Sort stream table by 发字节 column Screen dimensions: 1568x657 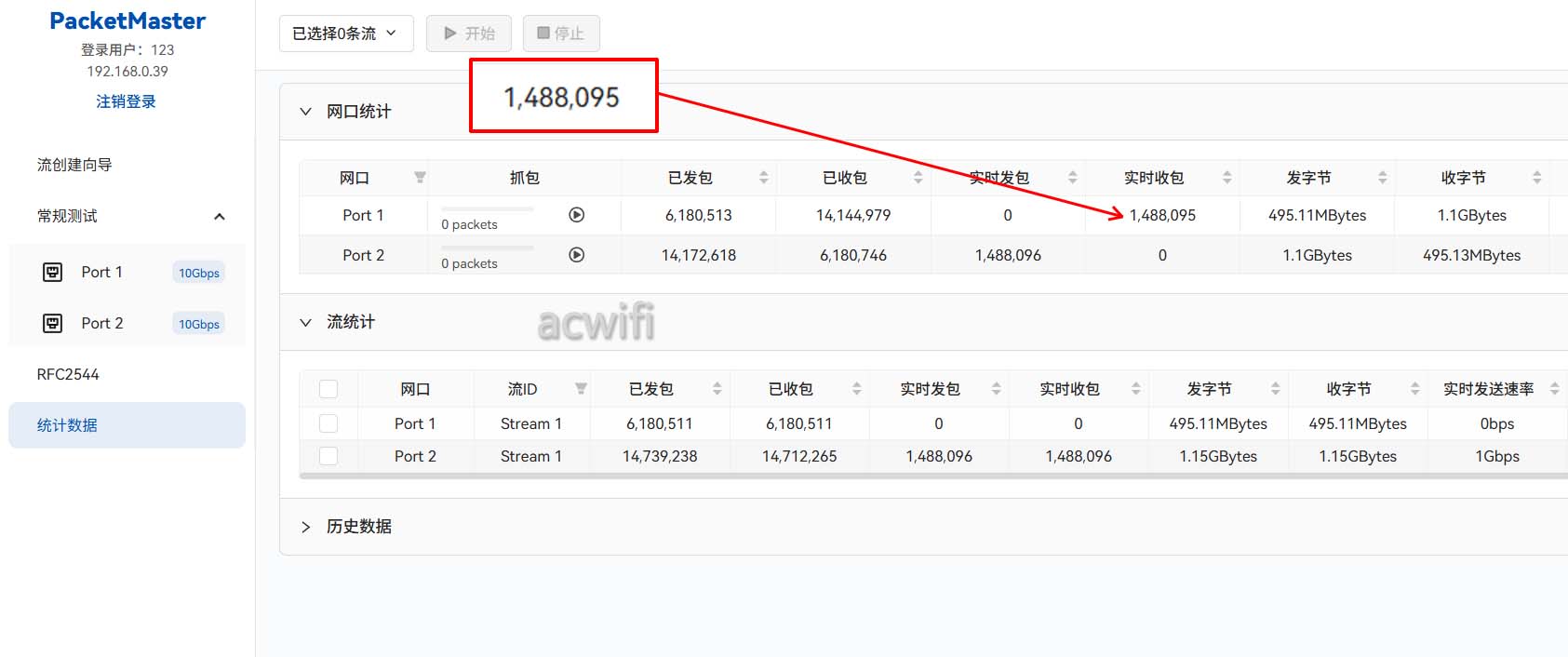pyautogui.click(x=1276, y=389)
